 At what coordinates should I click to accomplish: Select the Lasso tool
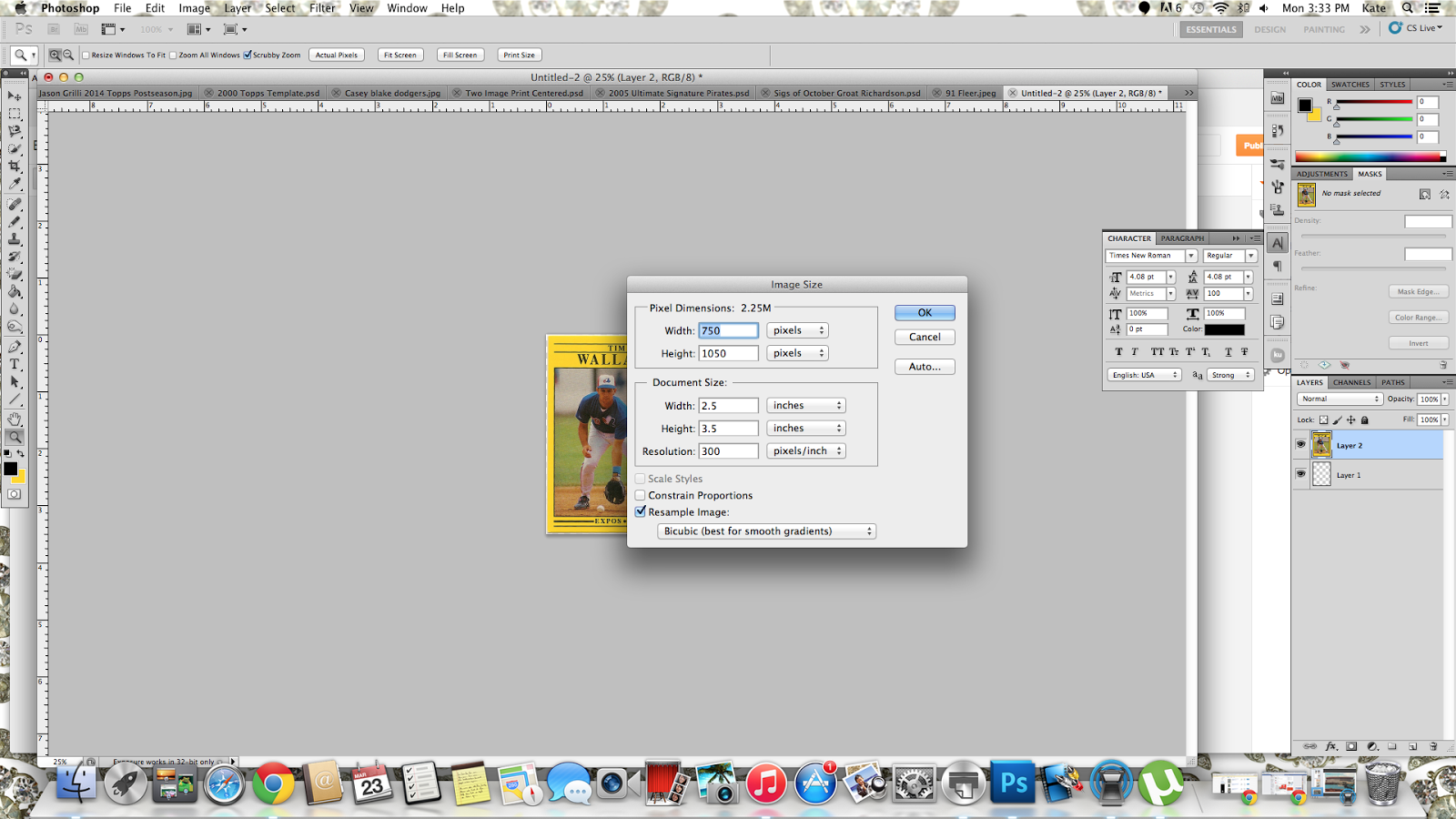[x=15, y=131]
